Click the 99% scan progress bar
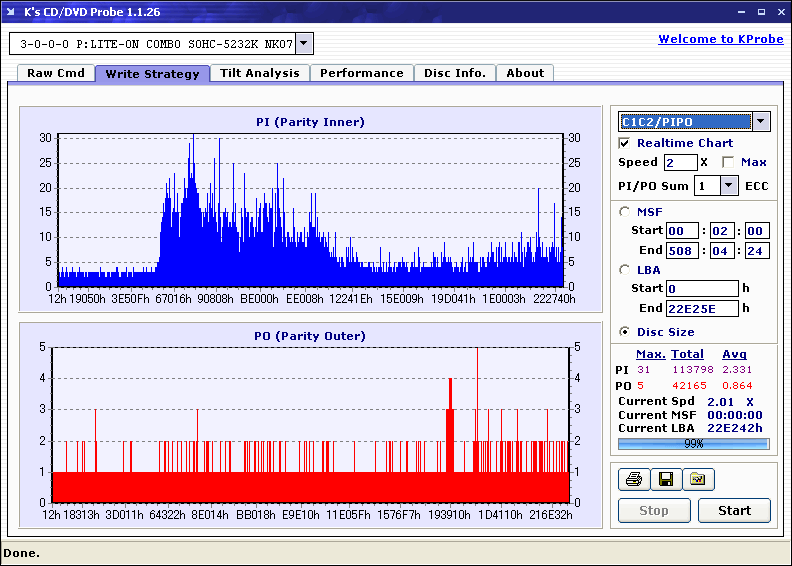 point(693,443)
